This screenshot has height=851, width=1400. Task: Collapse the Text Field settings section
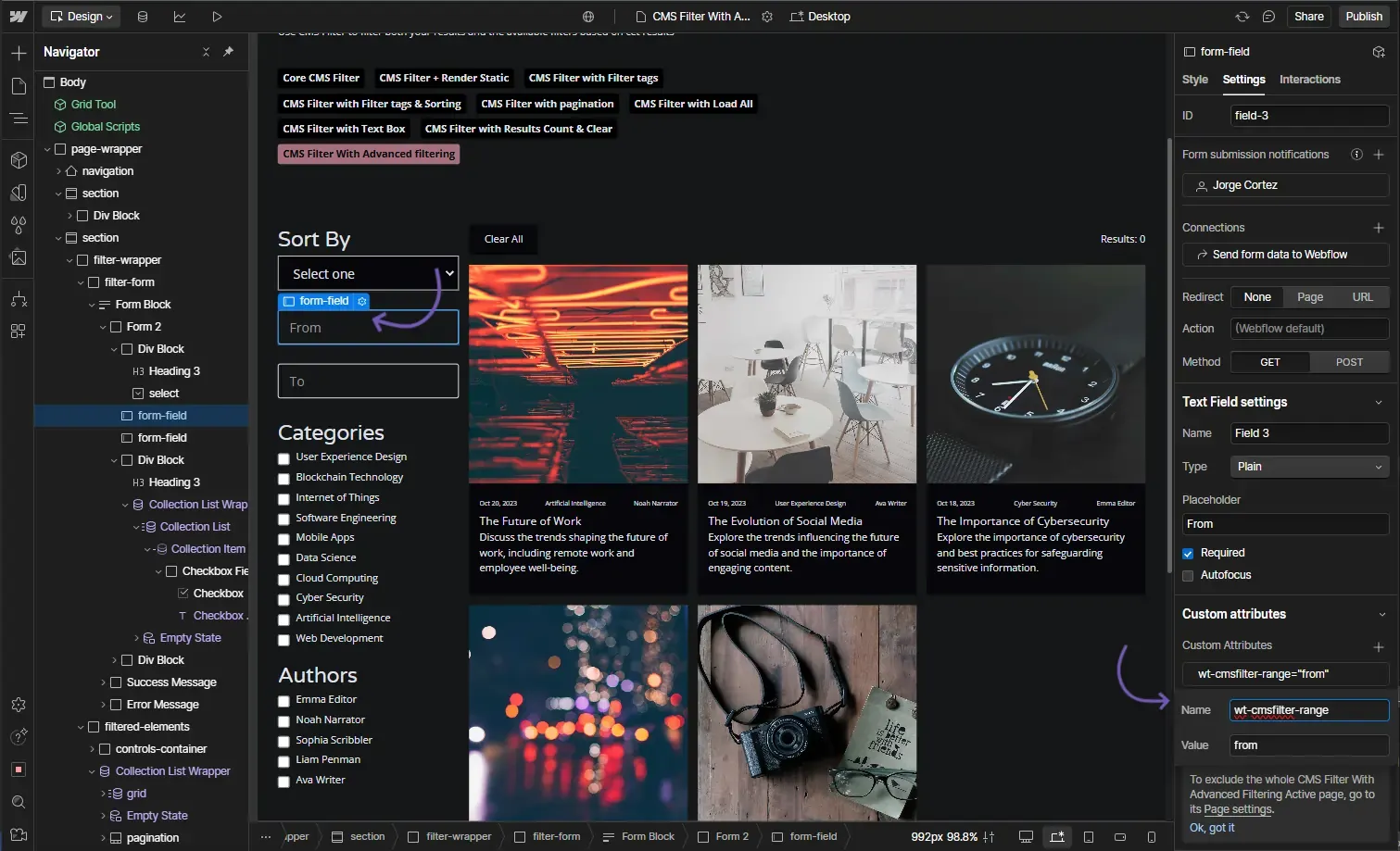click(x=1379, y=403)
